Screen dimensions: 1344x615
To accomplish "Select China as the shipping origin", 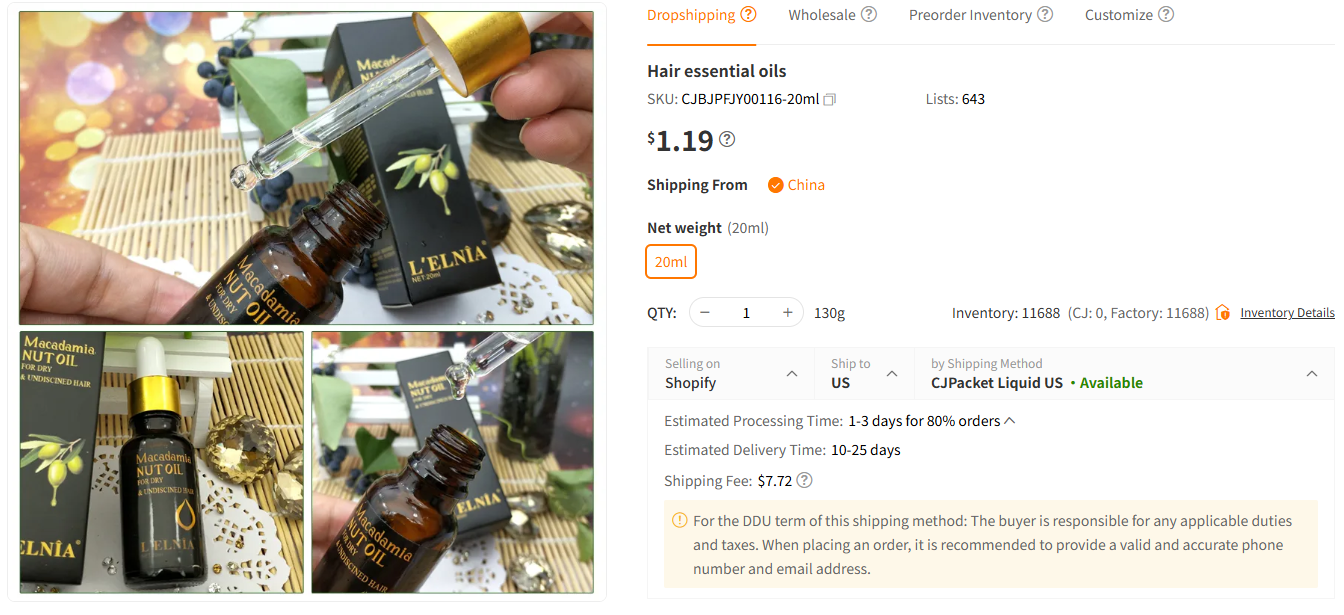I will tap(796, 185).
